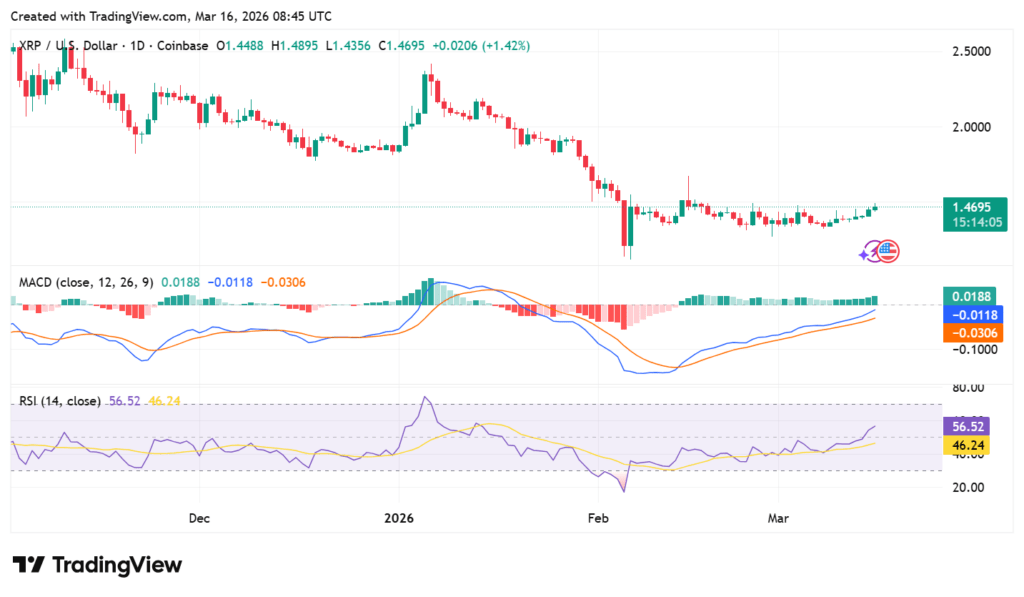Select the 2026 label on the time axis
The image size is (1024, 597).
click(399, 518)
